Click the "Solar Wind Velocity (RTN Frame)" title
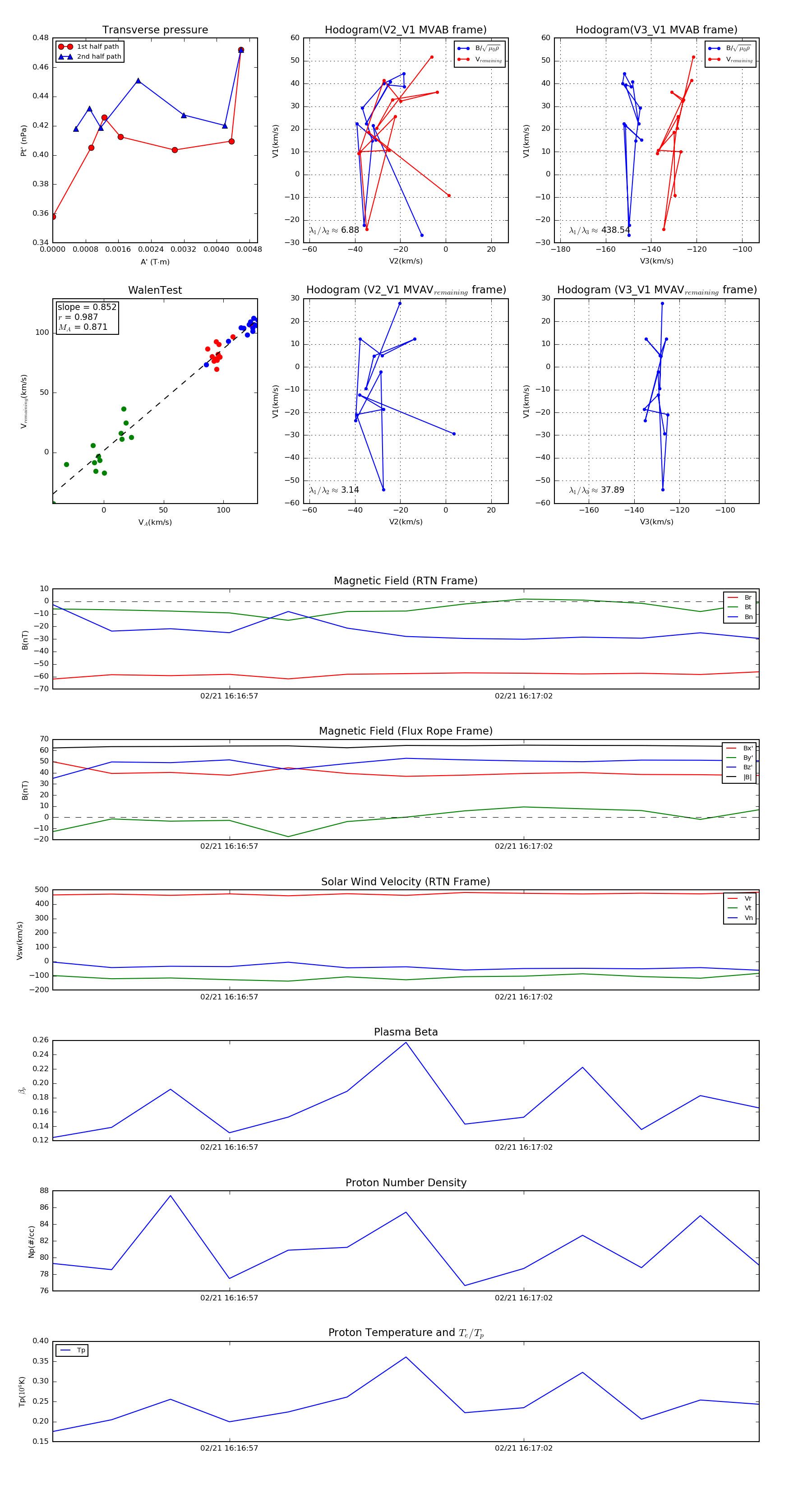Screen dimensions: 812x1489 click(406, 882)
